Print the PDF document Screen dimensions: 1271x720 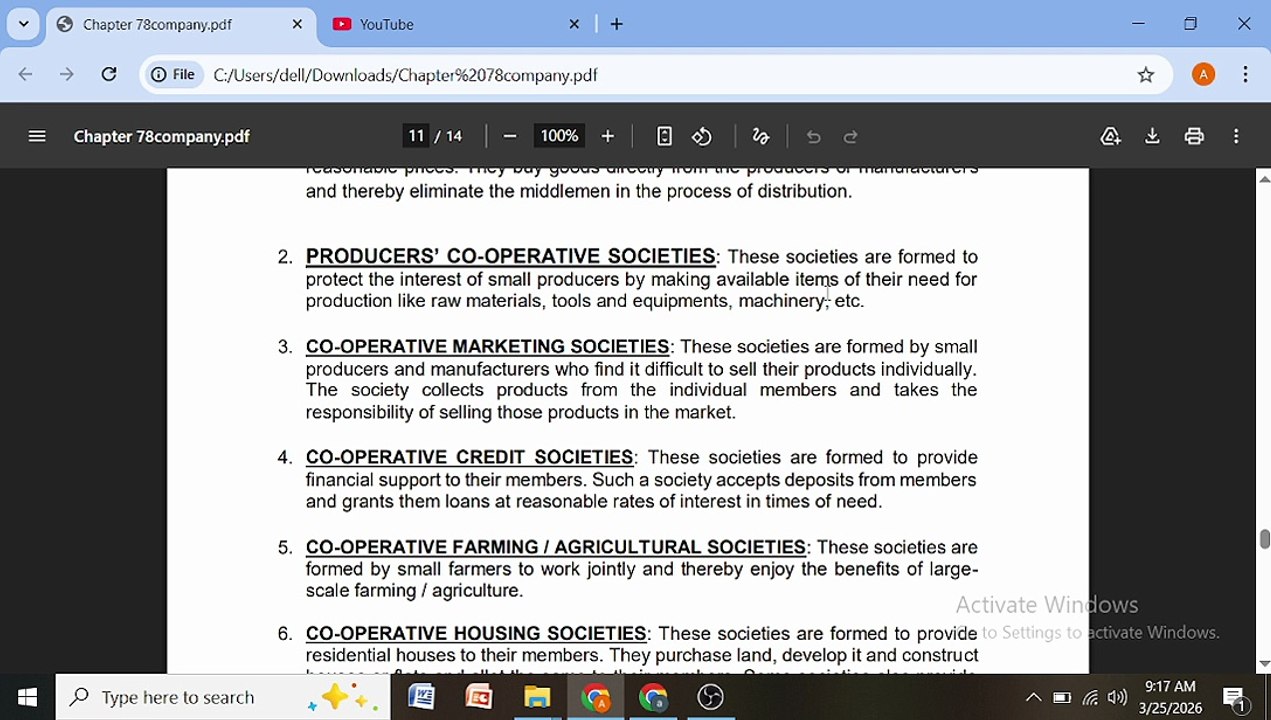pyautogui.click(x=1194, y=136)
